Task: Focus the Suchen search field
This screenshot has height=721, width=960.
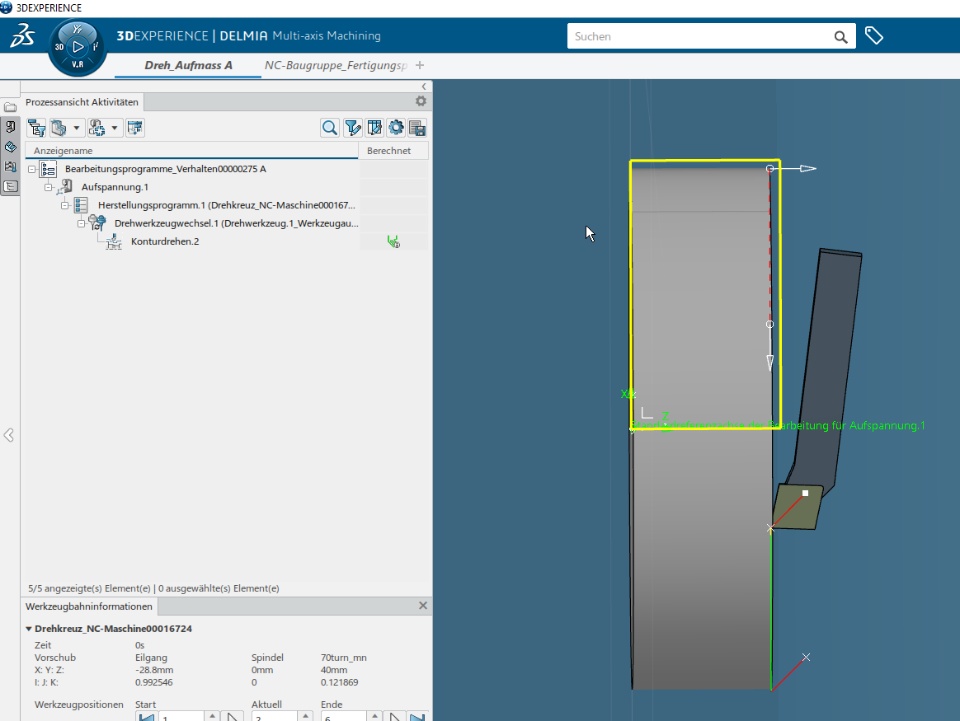Action: 700,37
